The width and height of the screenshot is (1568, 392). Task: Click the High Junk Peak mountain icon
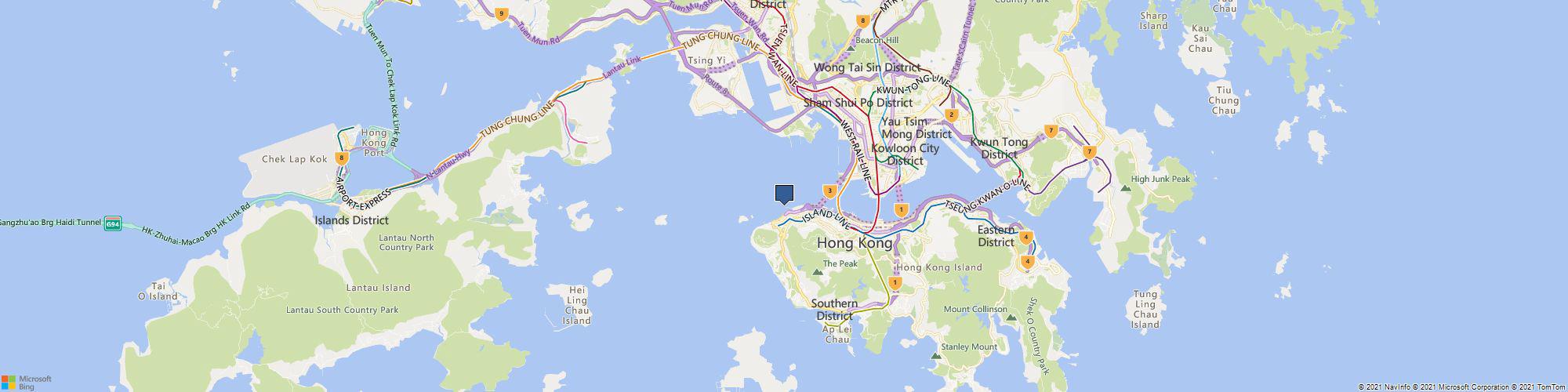pyautogui.click(x=1126, y=188)
